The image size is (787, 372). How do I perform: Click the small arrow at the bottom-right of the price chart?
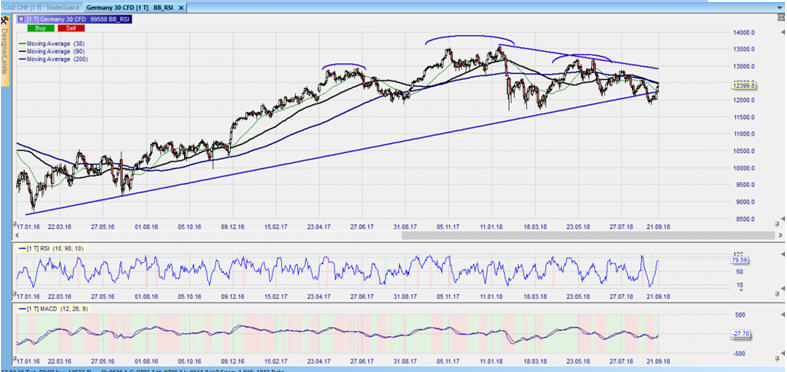point(783,219)
